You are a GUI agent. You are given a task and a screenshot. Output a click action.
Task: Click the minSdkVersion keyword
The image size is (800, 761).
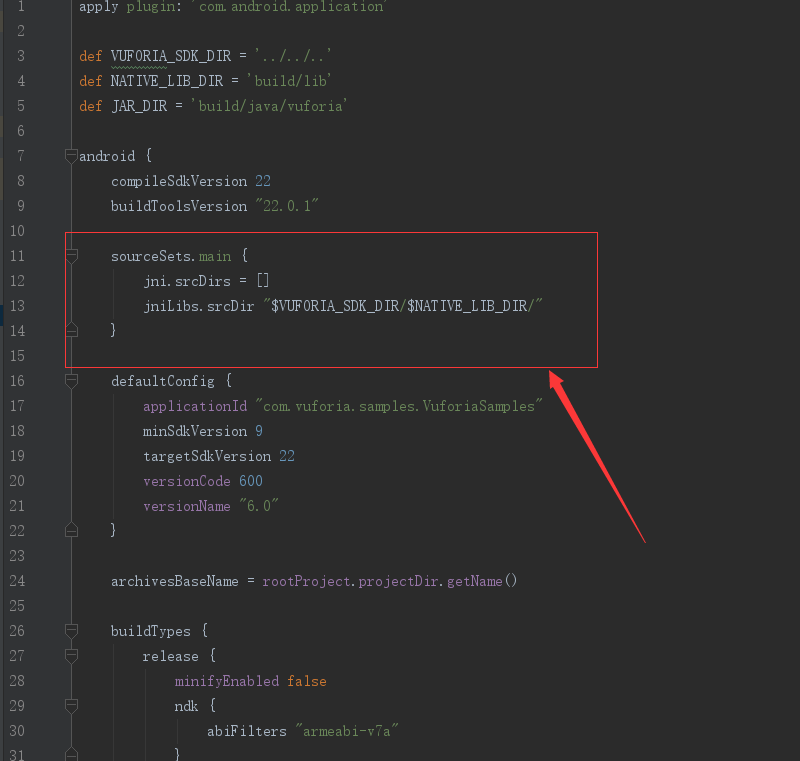coord(195,431)
